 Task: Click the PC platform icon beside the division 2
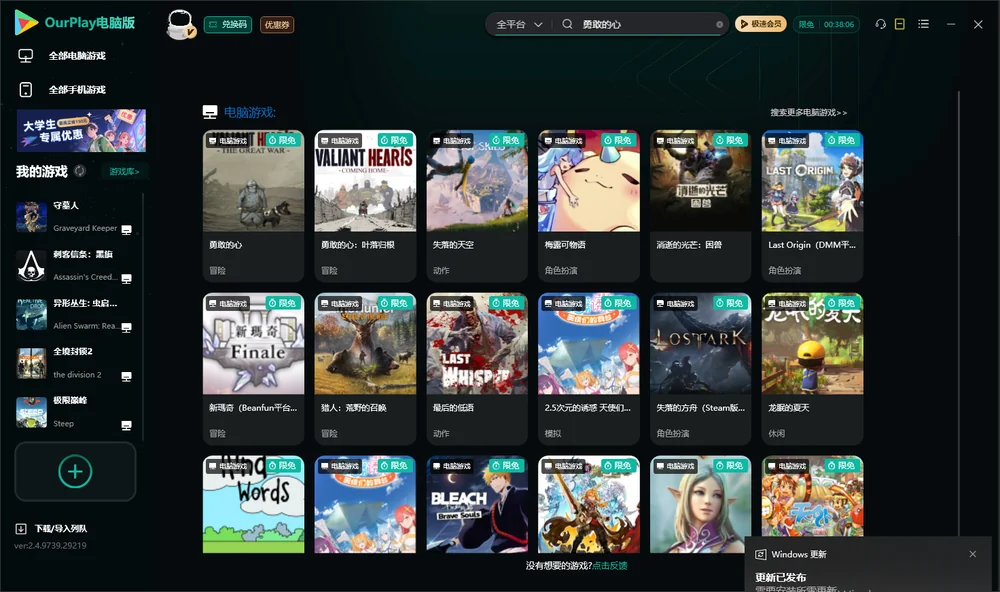pos(126,376)
